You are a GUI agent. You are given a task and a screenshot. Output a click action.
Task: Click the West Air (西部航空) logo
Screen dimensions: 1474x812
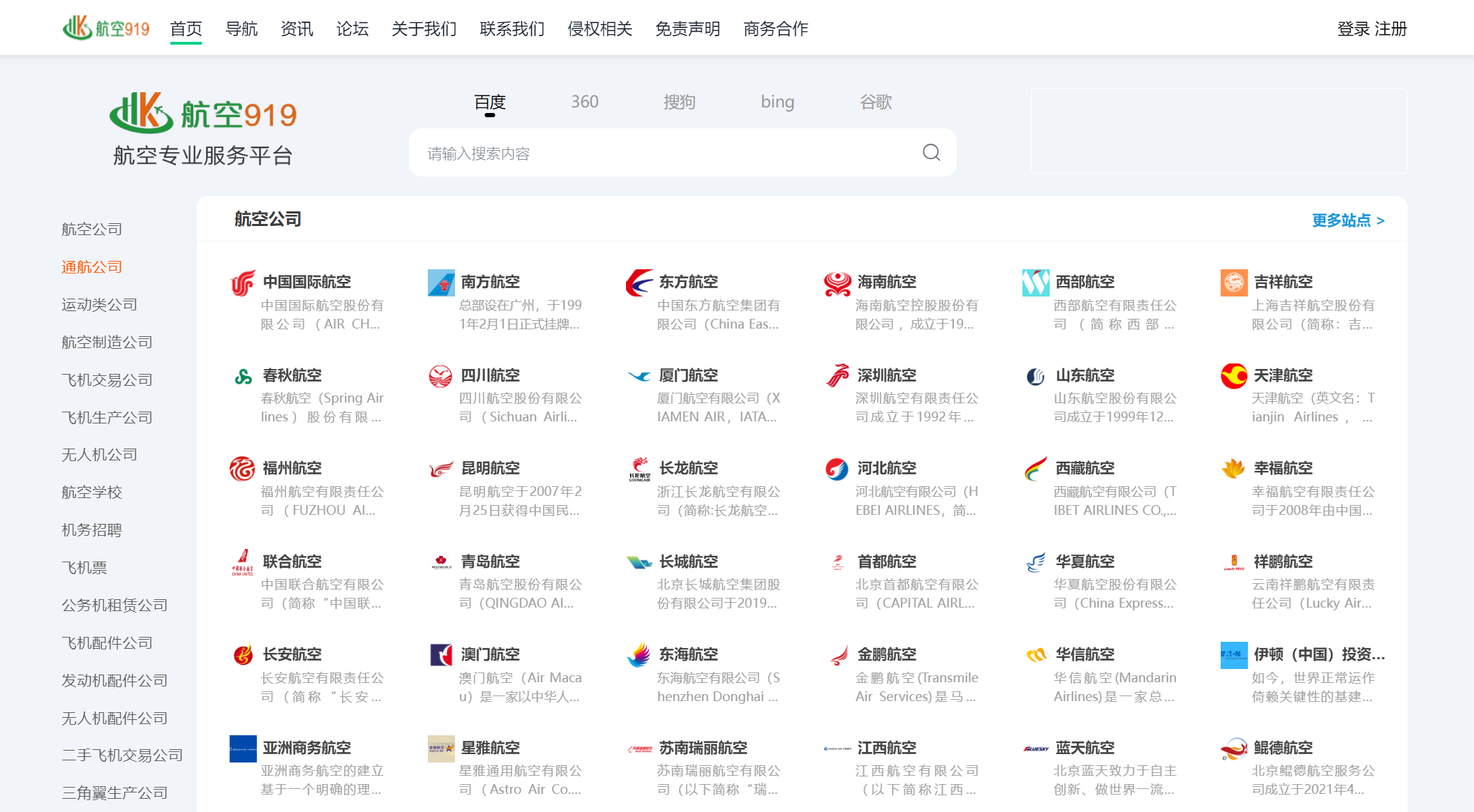[1036, 283]
